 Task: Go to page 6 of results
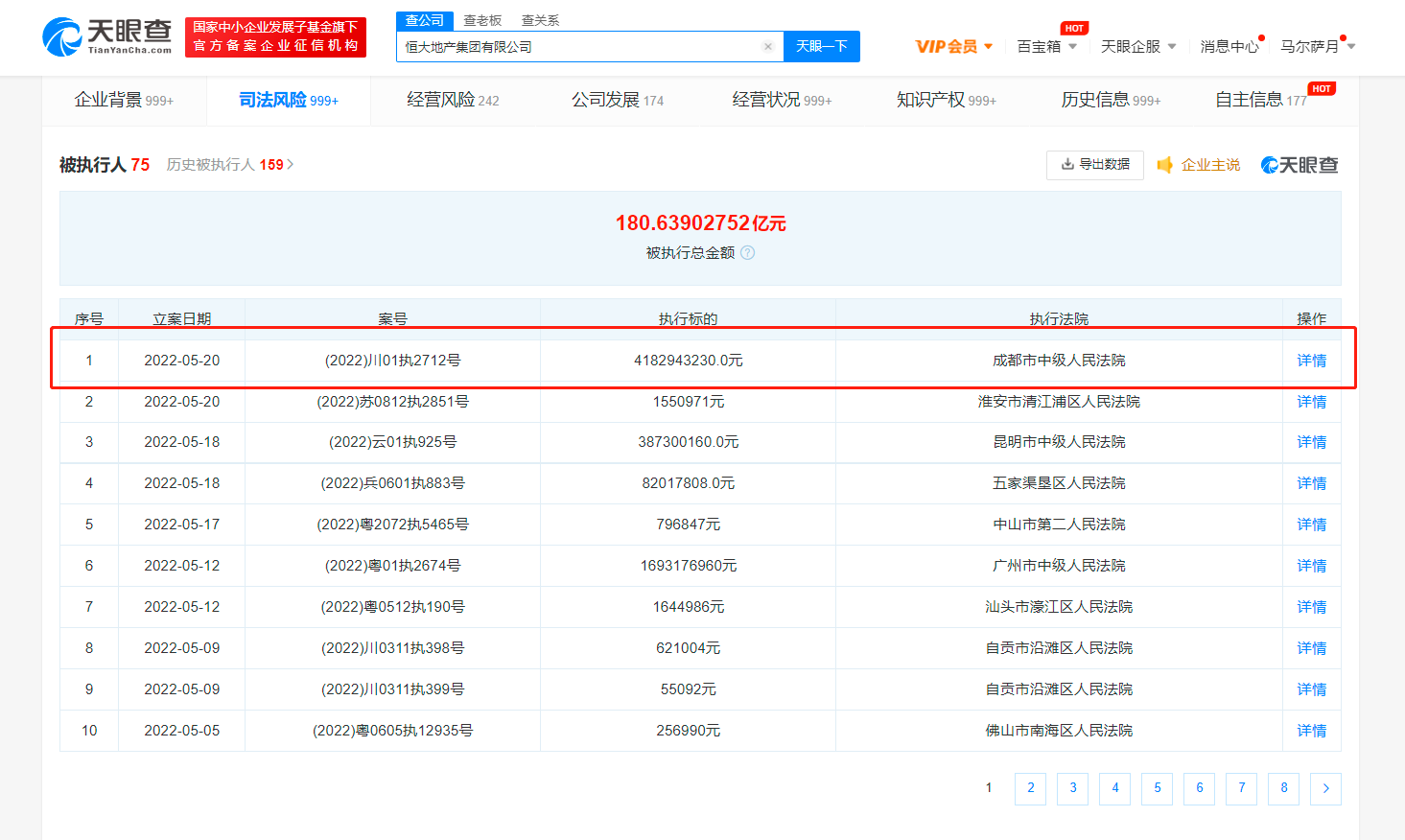(1199, 788)
